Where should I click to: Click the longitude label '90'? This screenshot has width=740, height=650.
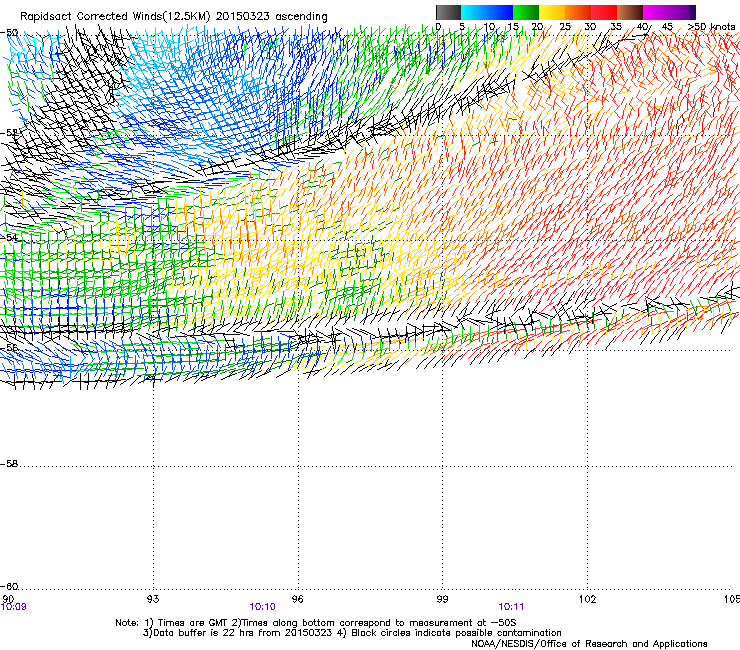(x=8, y=599)
